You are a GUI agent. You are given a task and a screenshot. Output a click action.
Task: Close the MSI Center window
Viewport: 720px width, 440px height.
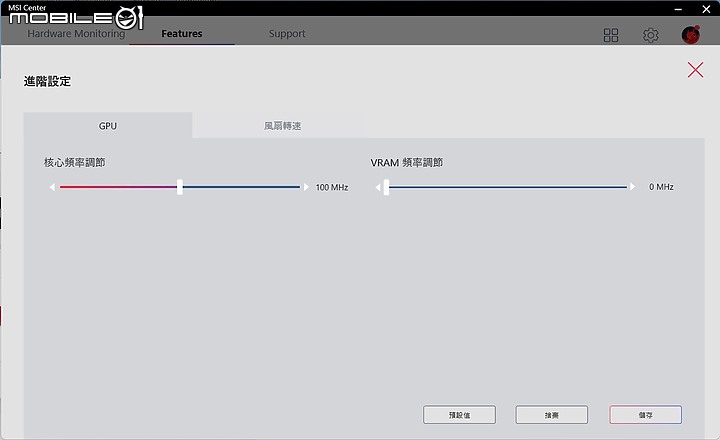click(706, 9)
